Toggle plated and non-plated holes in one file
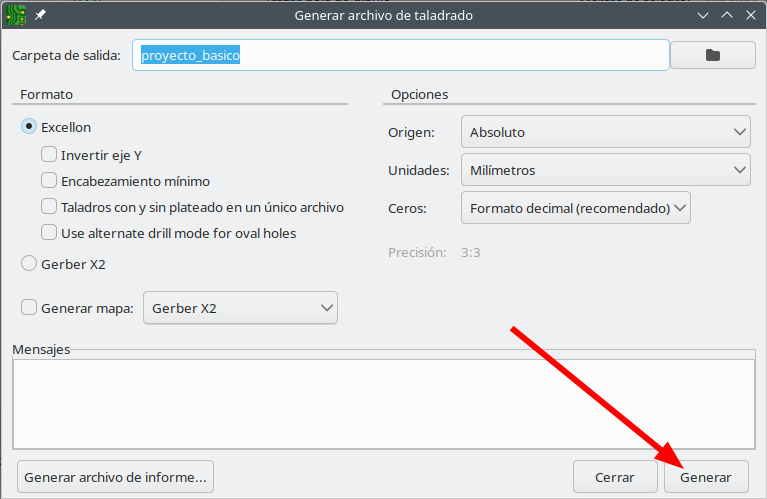This screenshot has height=499, width=767. [x=49, y=207]
